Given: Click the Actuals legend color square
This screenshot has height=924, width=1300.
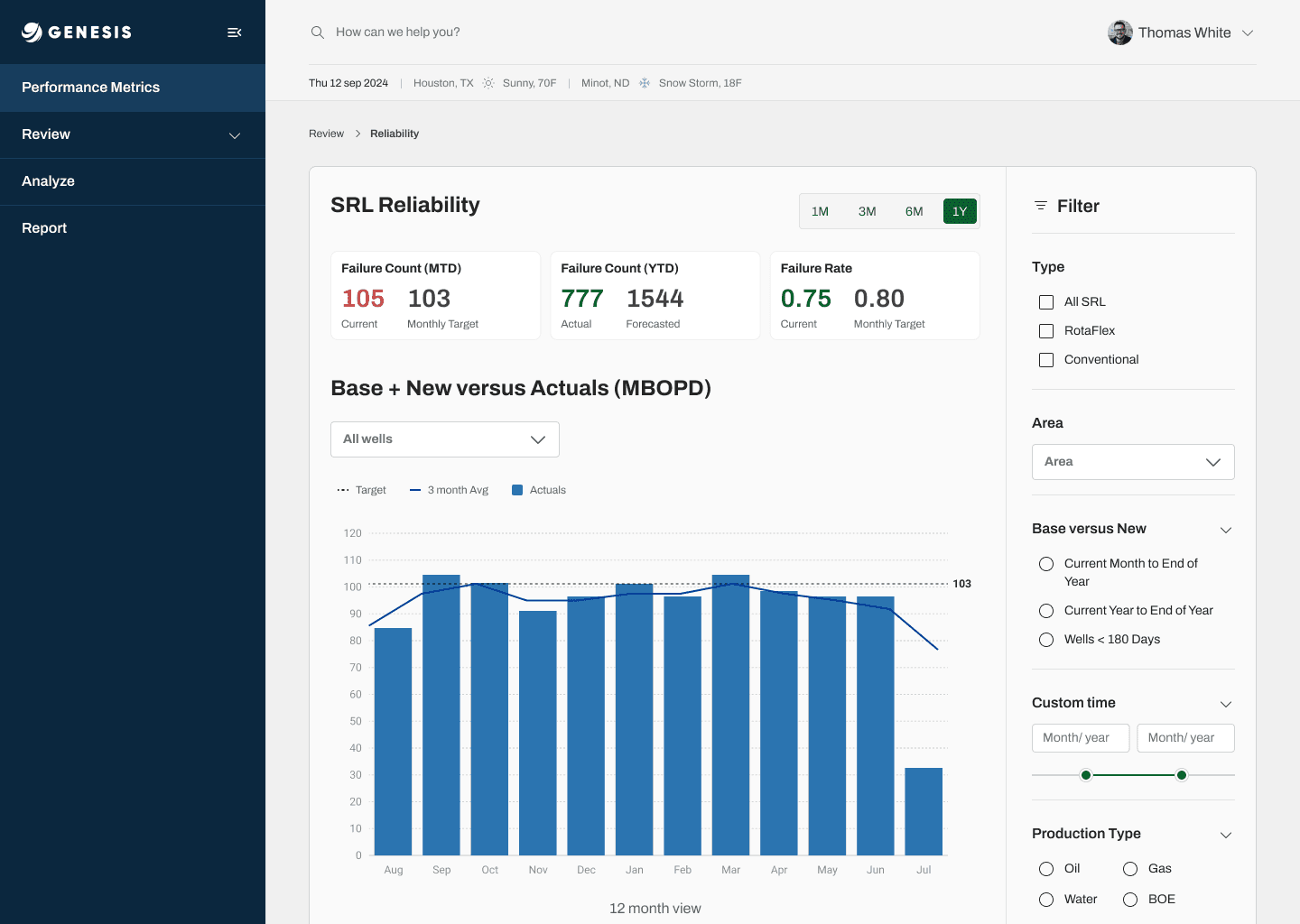Looking at the screenshot, I should [517, 490].
